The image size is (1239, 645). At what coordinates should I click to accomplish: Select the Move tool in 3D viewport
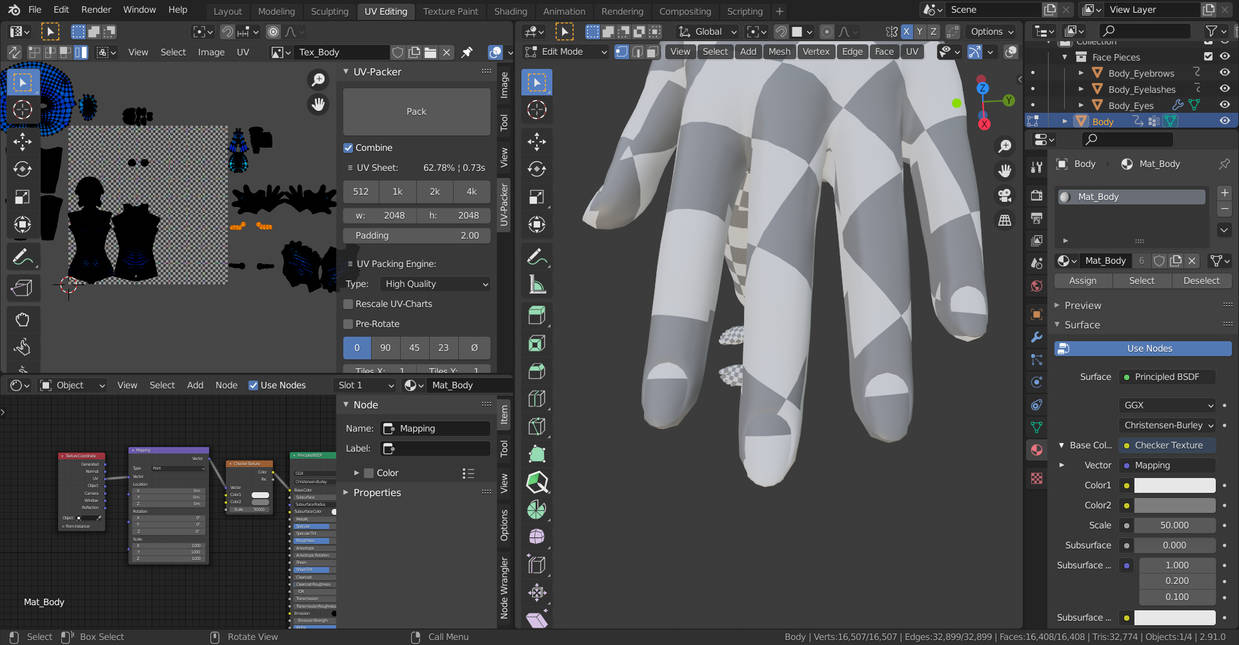[x=537, y=141]
